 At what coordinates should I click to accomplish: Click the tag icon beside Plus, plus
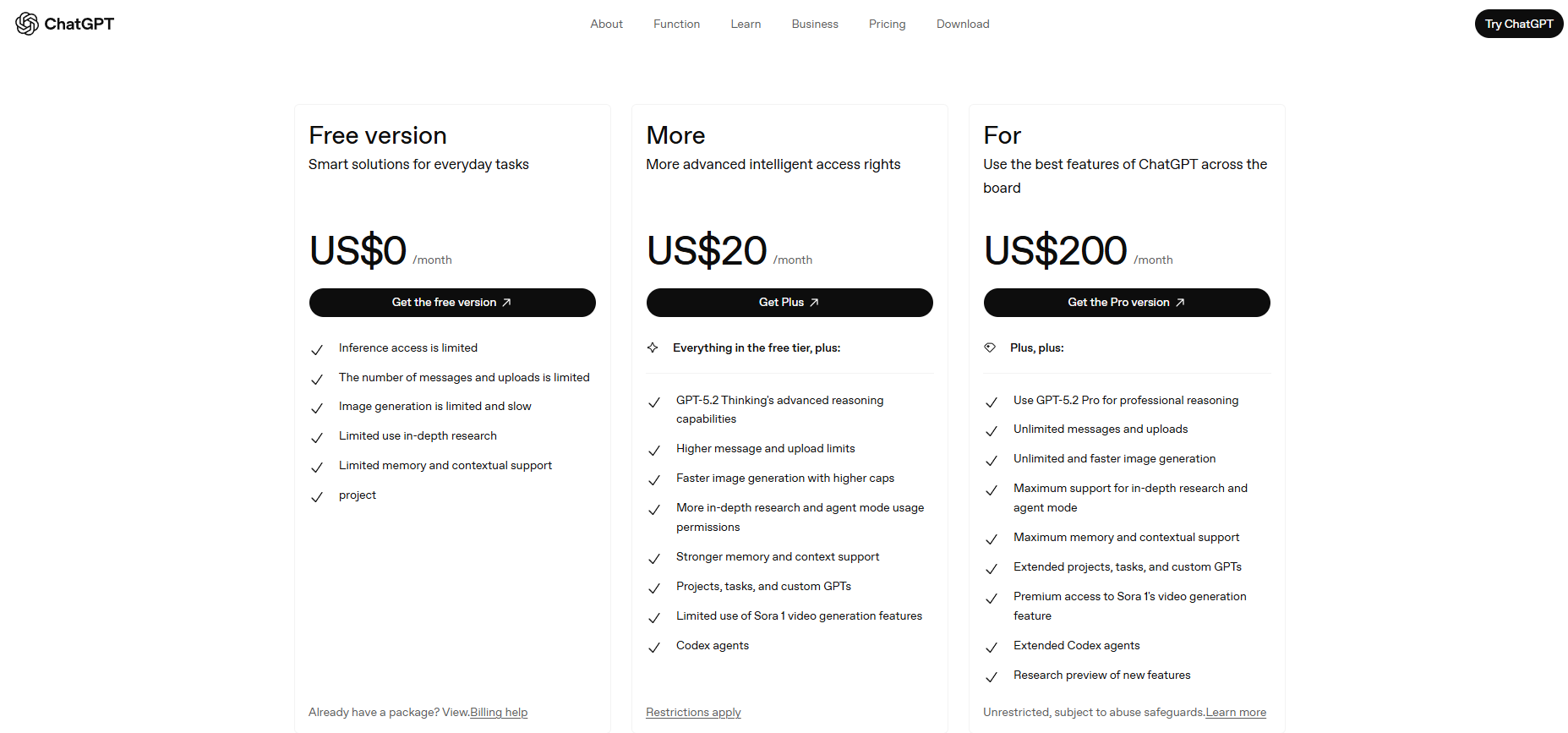pos(990,347)
